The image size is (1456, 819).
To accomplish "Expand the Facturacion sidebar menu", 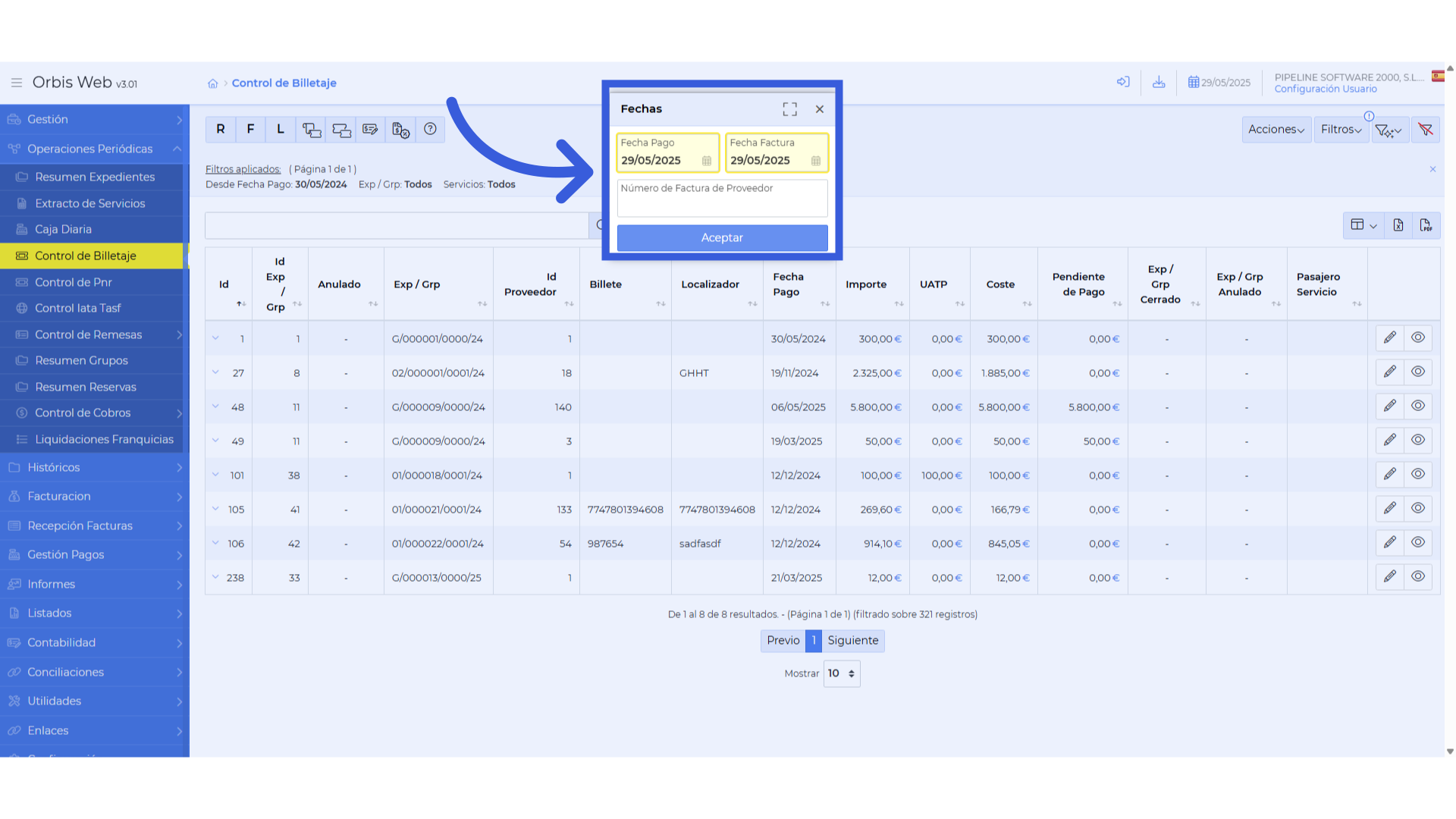I will 94,496.
